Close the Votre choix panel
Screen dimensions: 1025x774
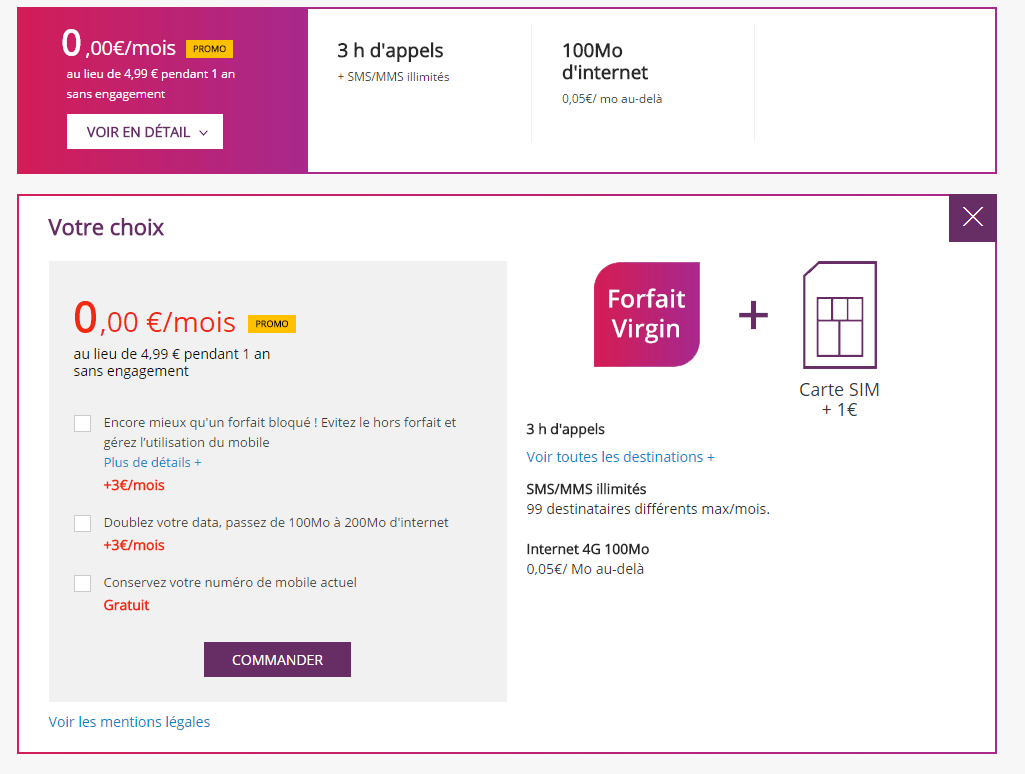[x=972, y=217]
